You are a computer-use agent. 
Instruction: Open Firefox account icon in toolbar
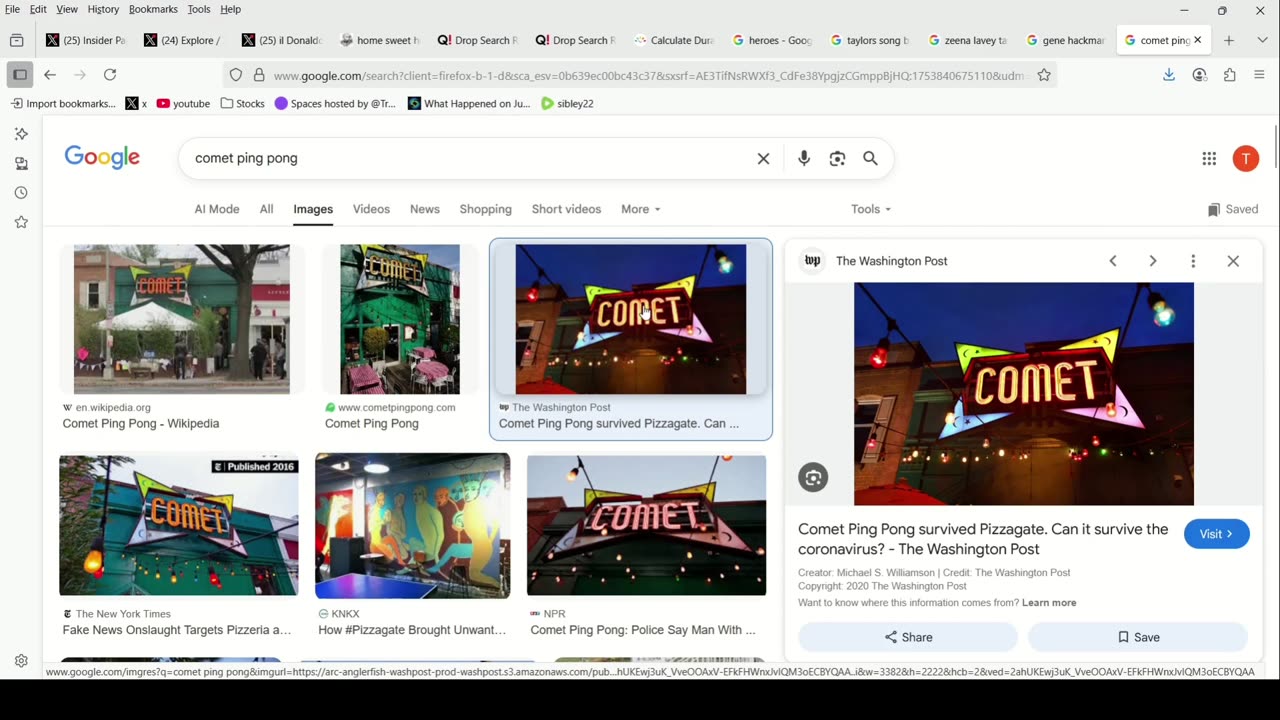(1199, 75)
